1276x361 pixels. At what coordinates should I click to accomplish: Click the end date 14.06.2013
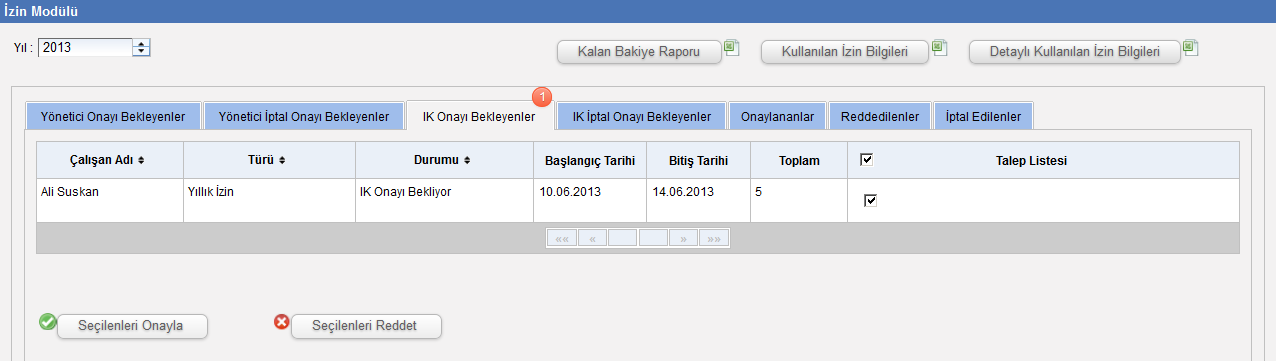coord(683,191)
